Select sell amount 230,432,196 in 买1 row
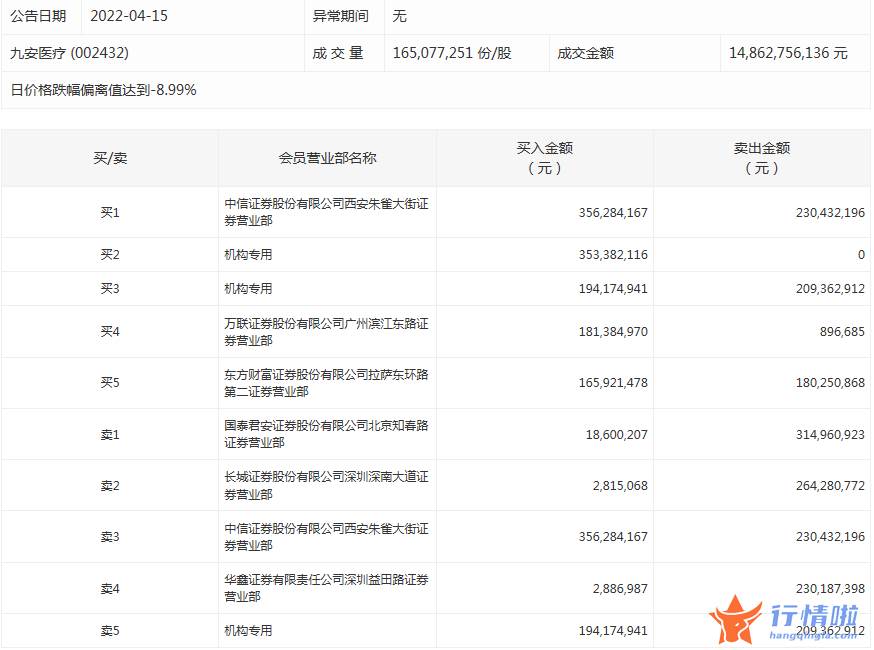874x650 pixels. [830, 212]
